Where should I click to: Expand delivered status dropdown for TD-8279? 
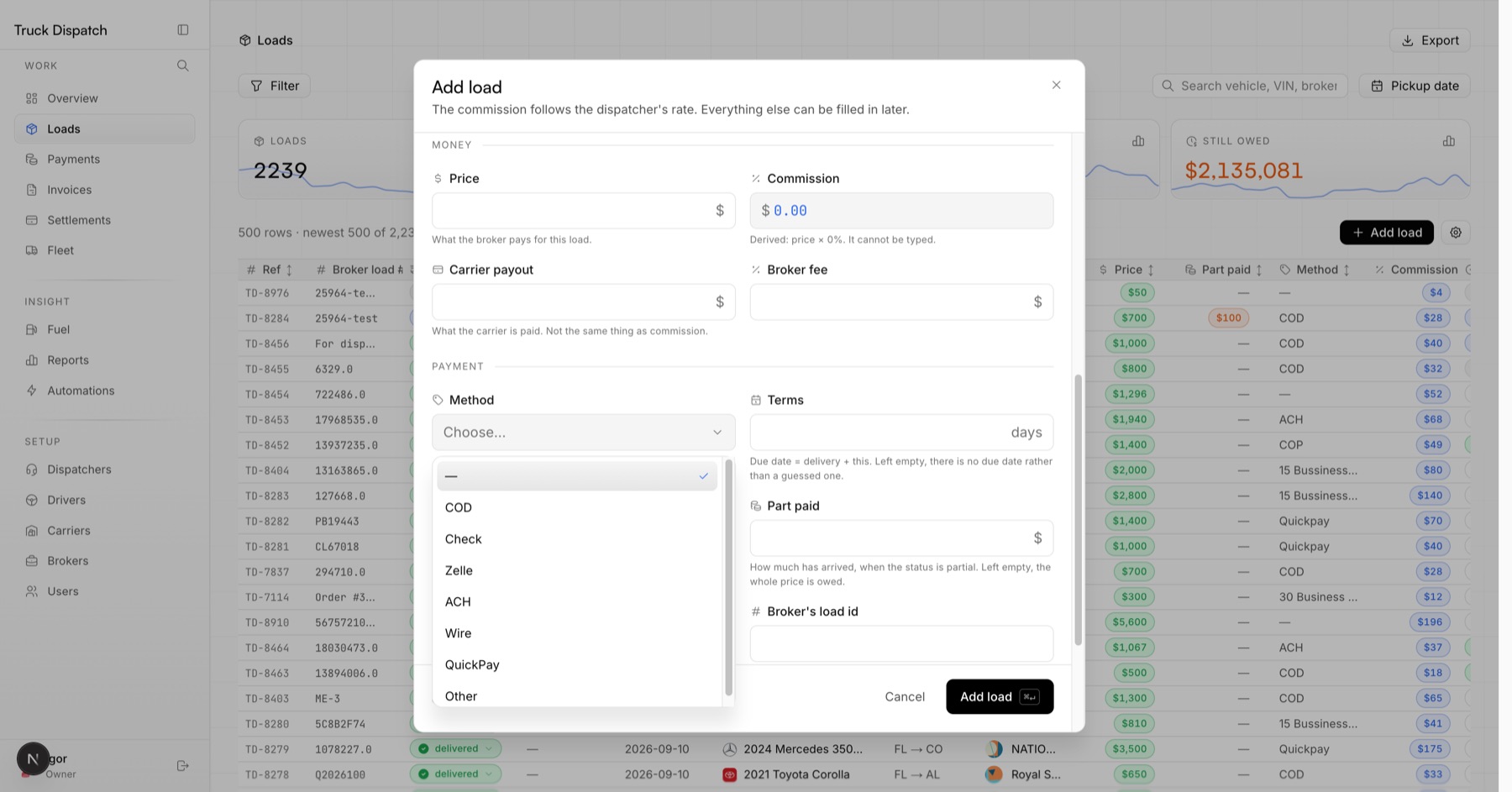tap(455, 749)
